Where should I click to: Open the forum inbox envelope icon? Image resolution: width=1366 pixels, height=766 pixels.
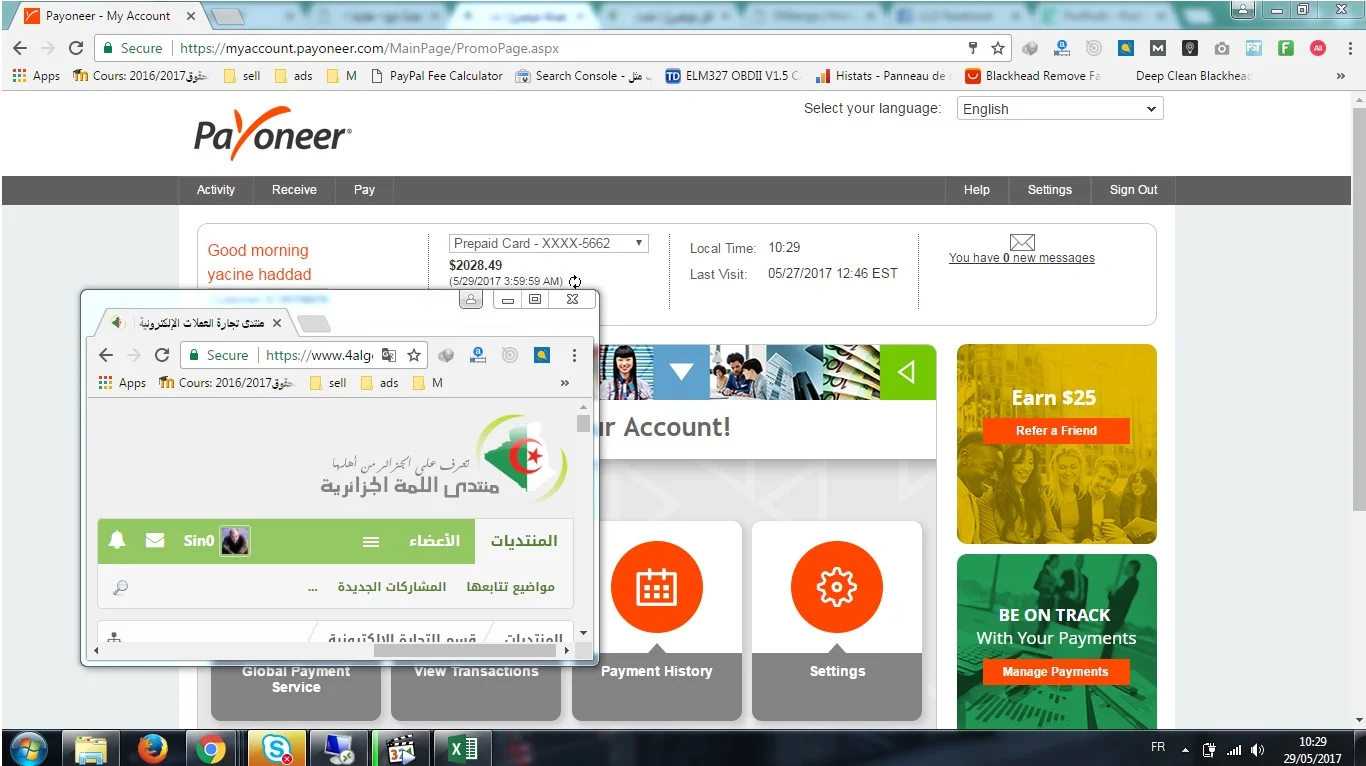pyautogui.click(x=155, y=541)
